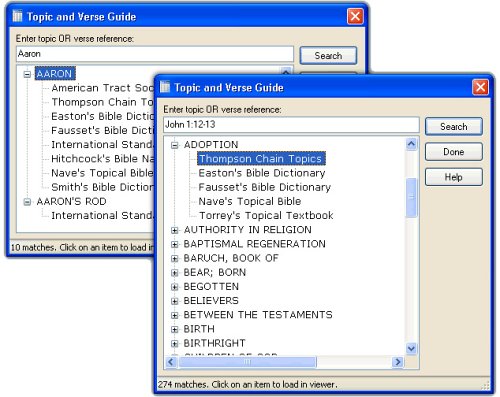Click the topic field containing Aaron

click(155, 54)
